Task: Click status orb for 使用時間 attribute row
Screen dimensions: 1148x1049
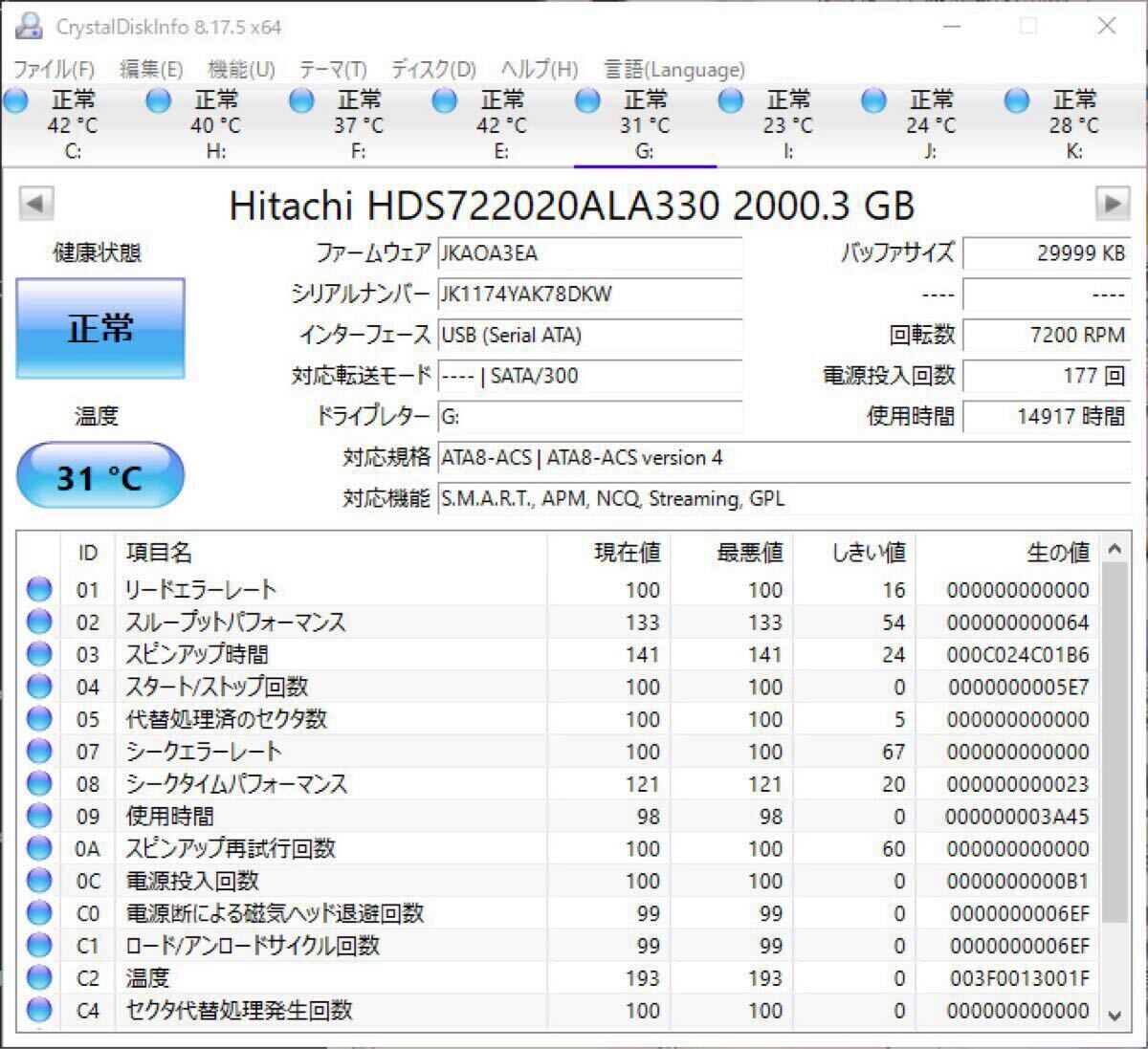Action: pos(39,816)
